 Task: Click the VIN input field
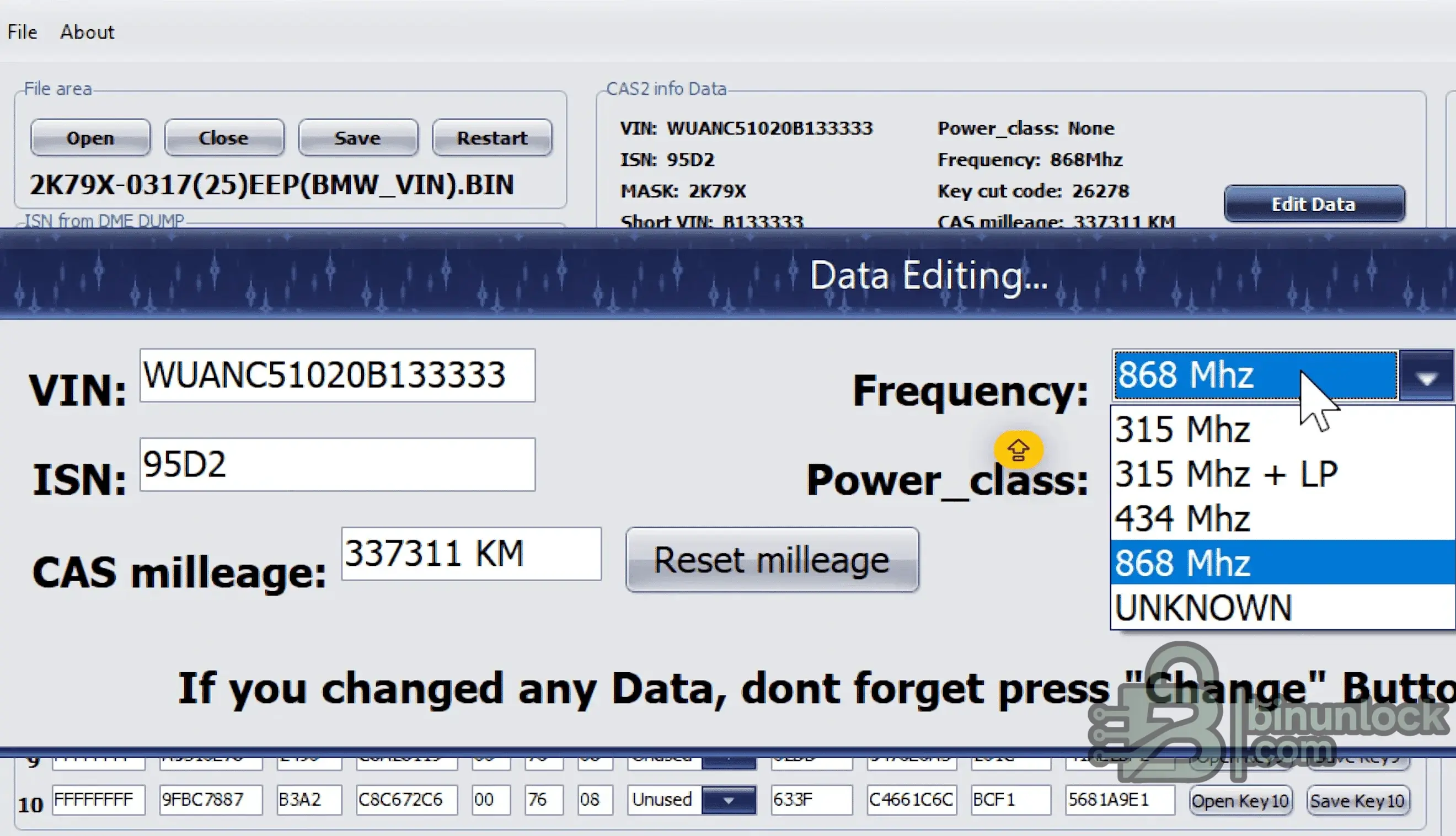pos(338,376)
